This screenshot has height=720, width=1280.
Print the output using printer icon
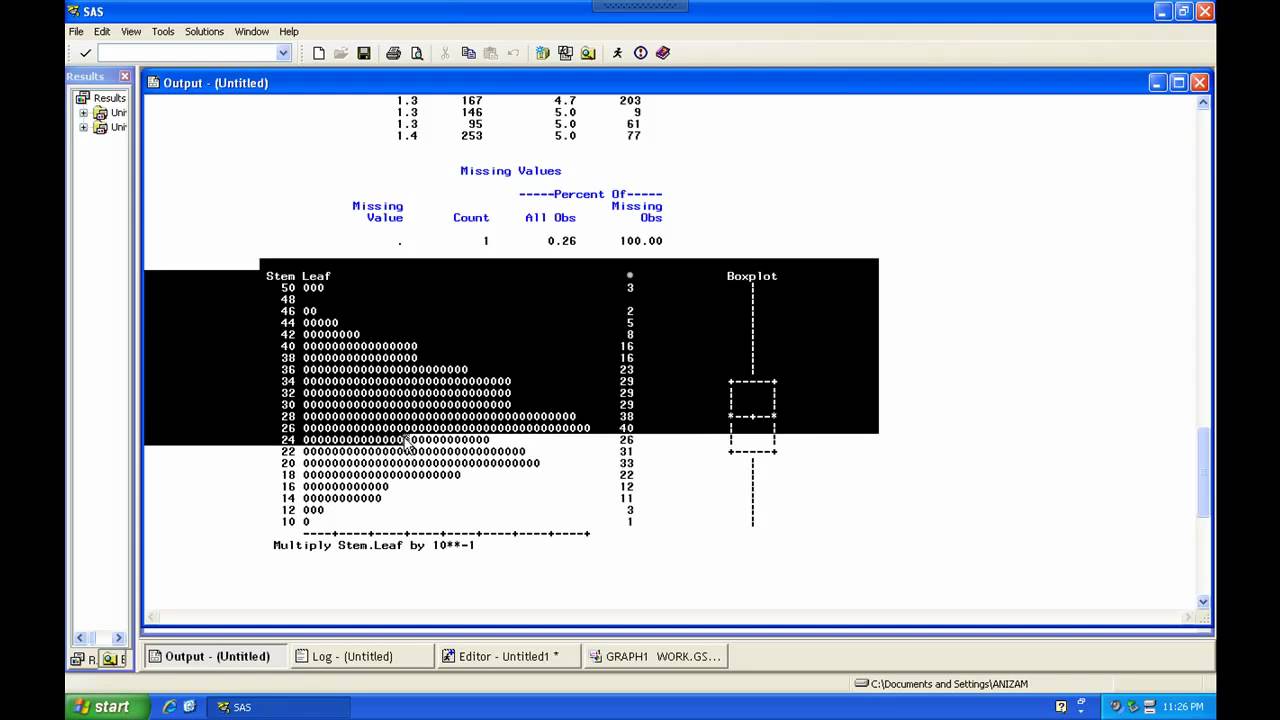[x=393, y=53]
